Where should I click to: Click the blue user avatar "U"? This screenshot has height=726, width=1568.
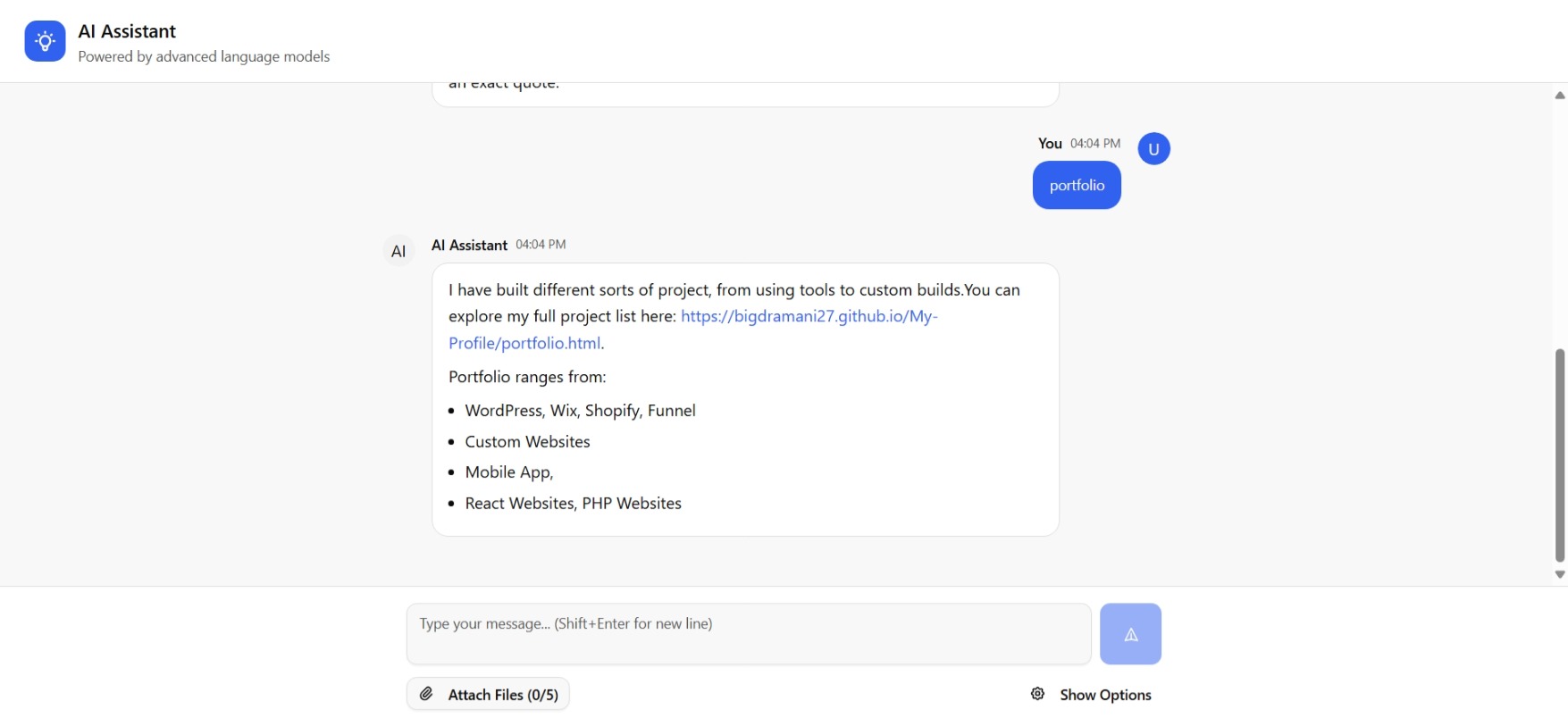pyautogui.click(x=1153, y=149)
